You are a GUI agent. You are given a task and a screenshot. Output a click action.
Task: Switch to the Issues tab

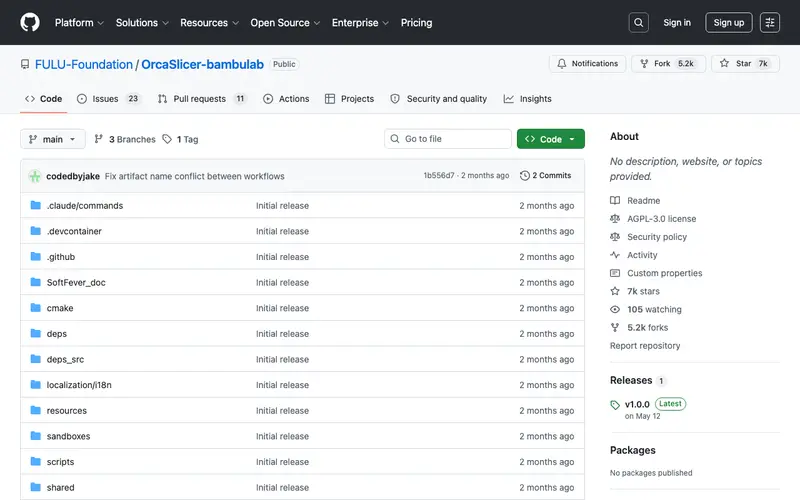(x=109, y=99)
